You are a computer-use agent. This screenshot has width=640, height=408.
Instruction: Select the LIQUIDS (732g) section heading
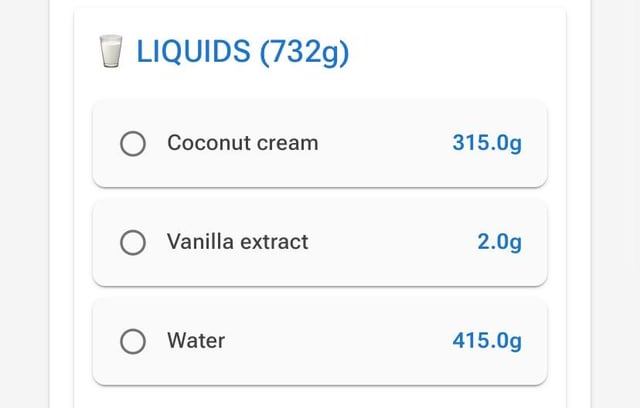pos(242,51)
